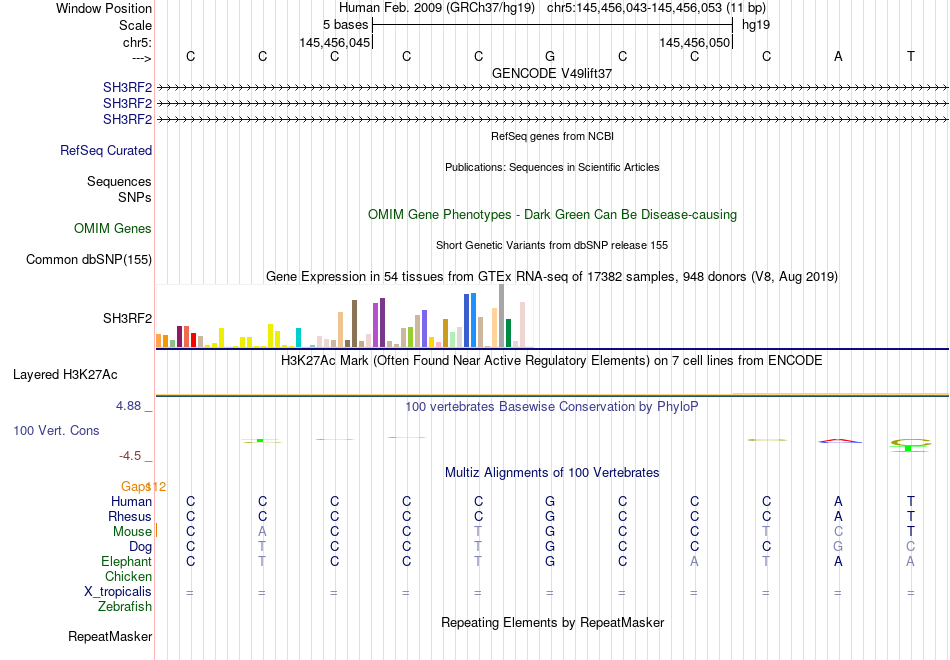Click the 'Common dbSNP(155)' track label
950x660 pixels.
(89, 259)
